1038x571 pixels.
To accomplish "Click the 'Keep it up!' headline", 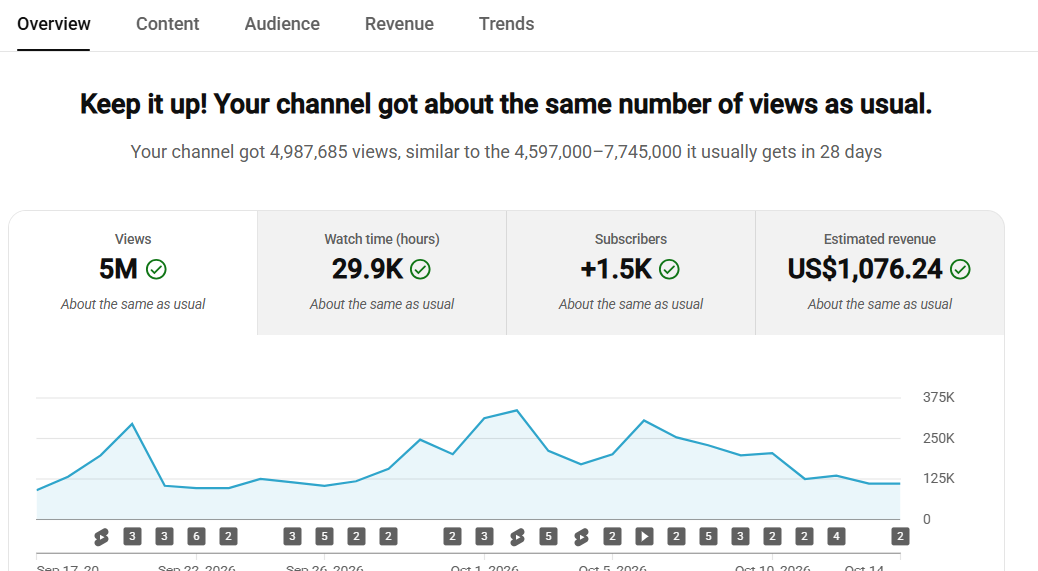I will pyautogui.click(x=506, y=105).
